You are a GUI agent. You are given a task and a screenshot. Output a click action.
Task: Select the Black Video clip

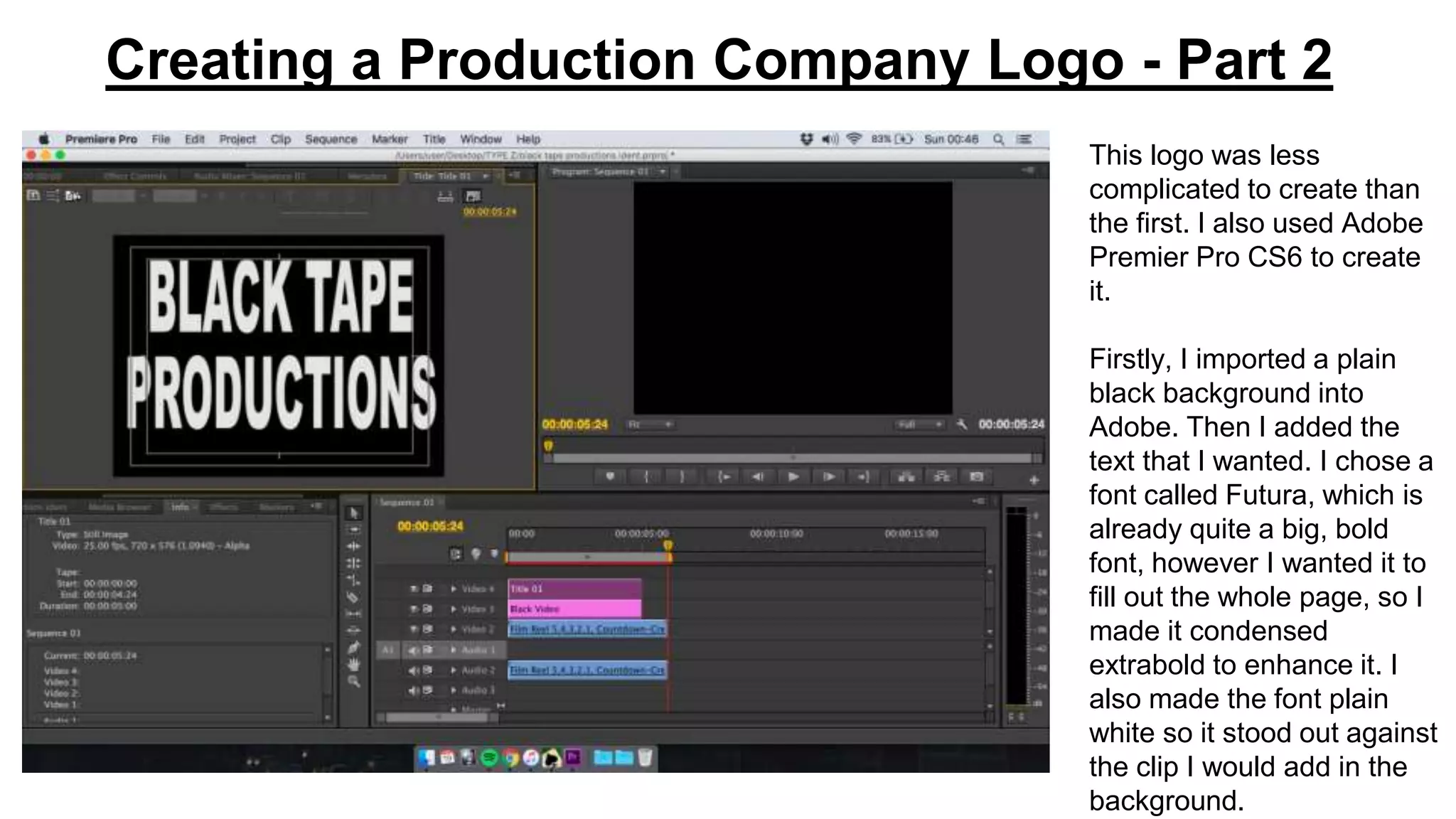tap(574, 609)
